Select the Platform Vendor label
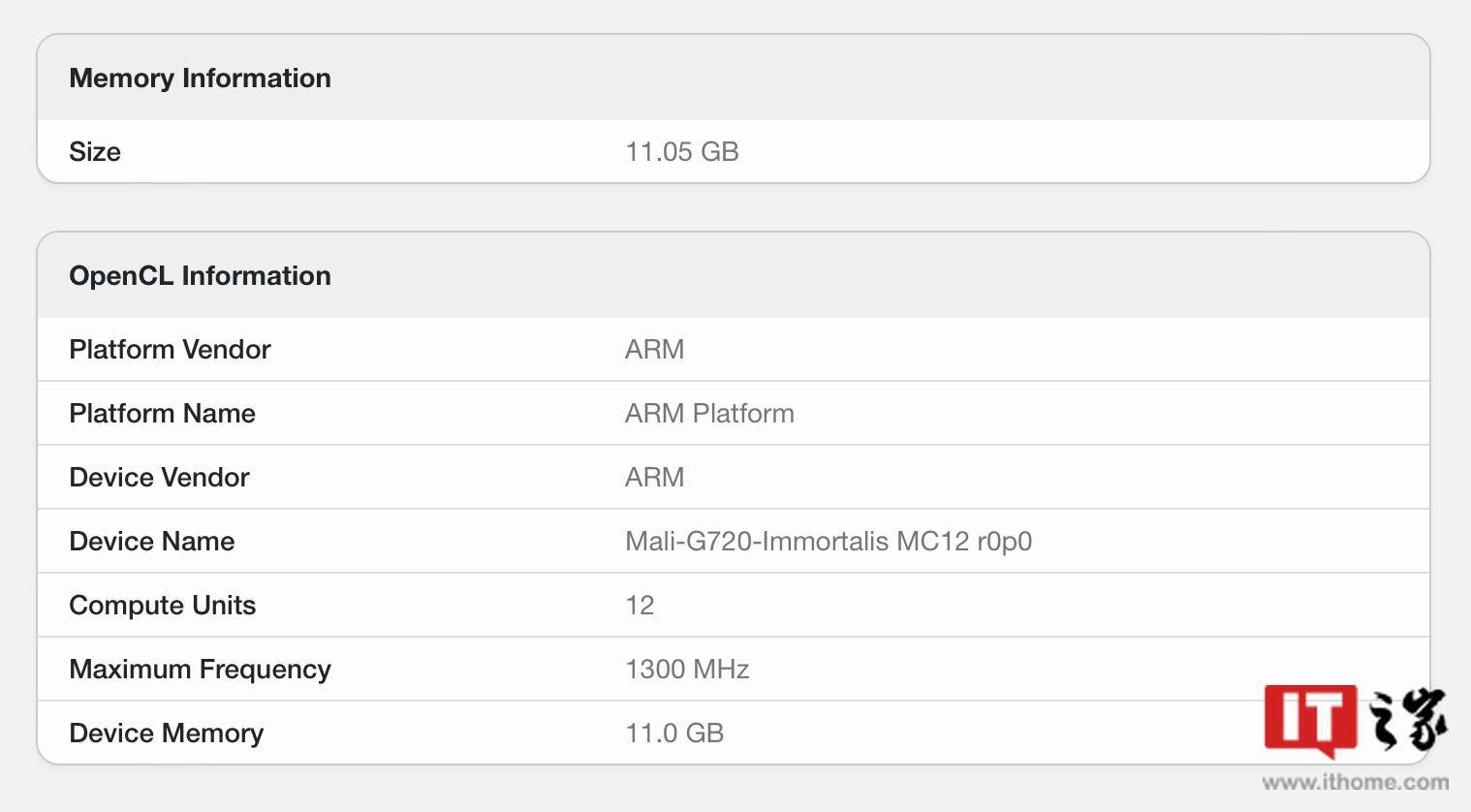This screenshot has height=812, width=1471. click(x=170, y=350)
